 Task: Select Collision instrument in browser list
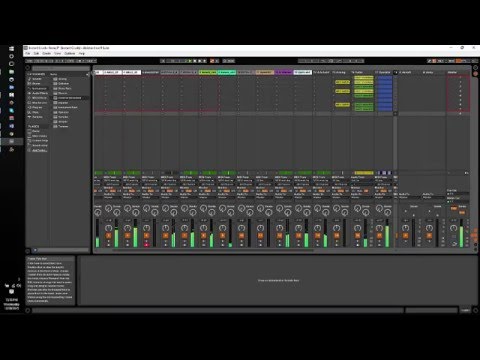pos(63,84)
